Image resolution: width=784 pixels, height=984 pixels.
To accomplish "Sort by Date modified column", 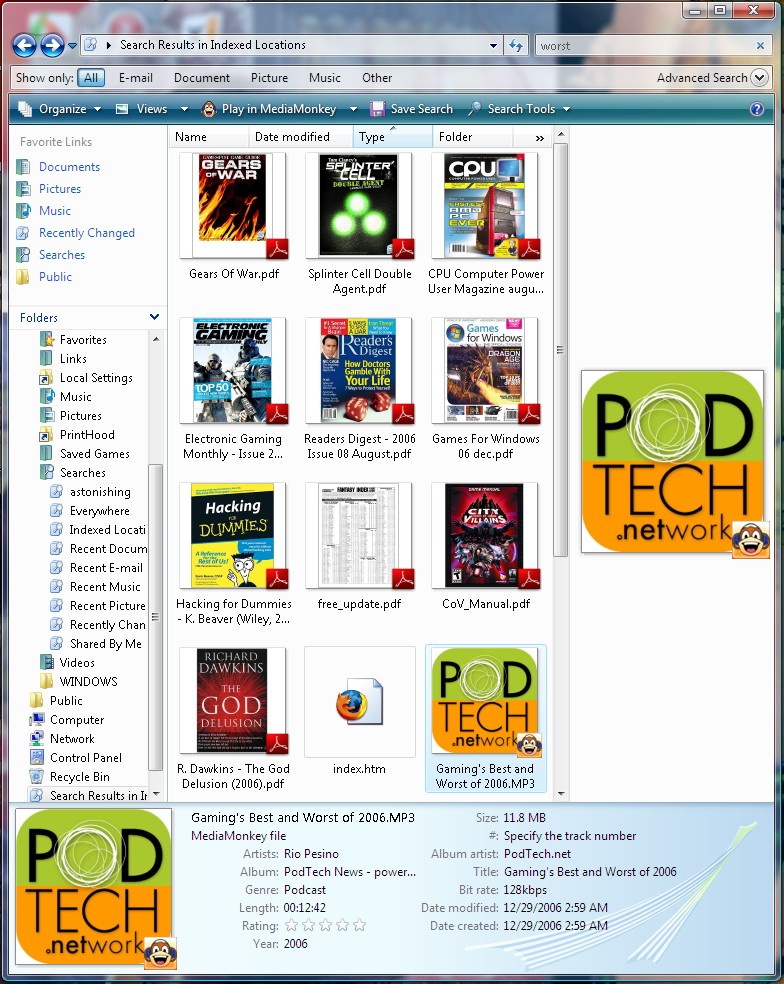I will click(x=300, y=137).
